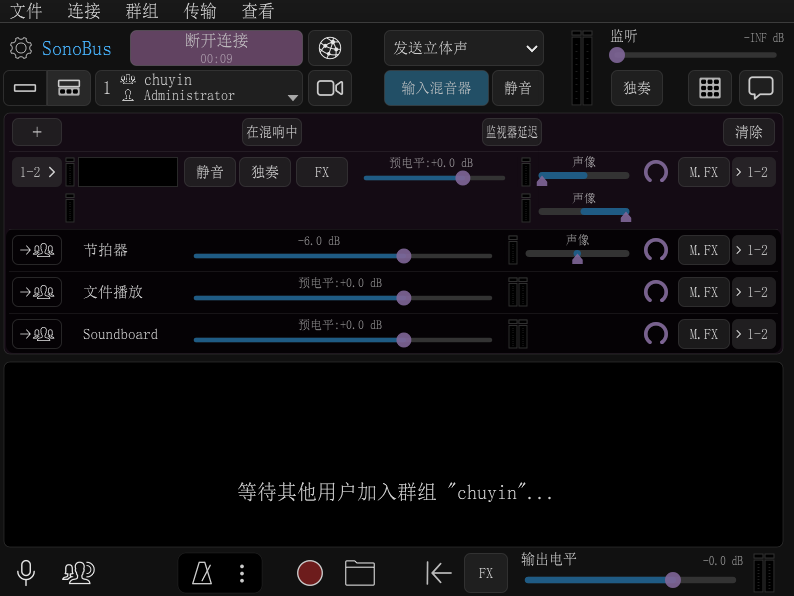Screen dimensions: 794x596
Task: Open 1-2 output selector on Soundboard row
Action: tap(753, 334)
